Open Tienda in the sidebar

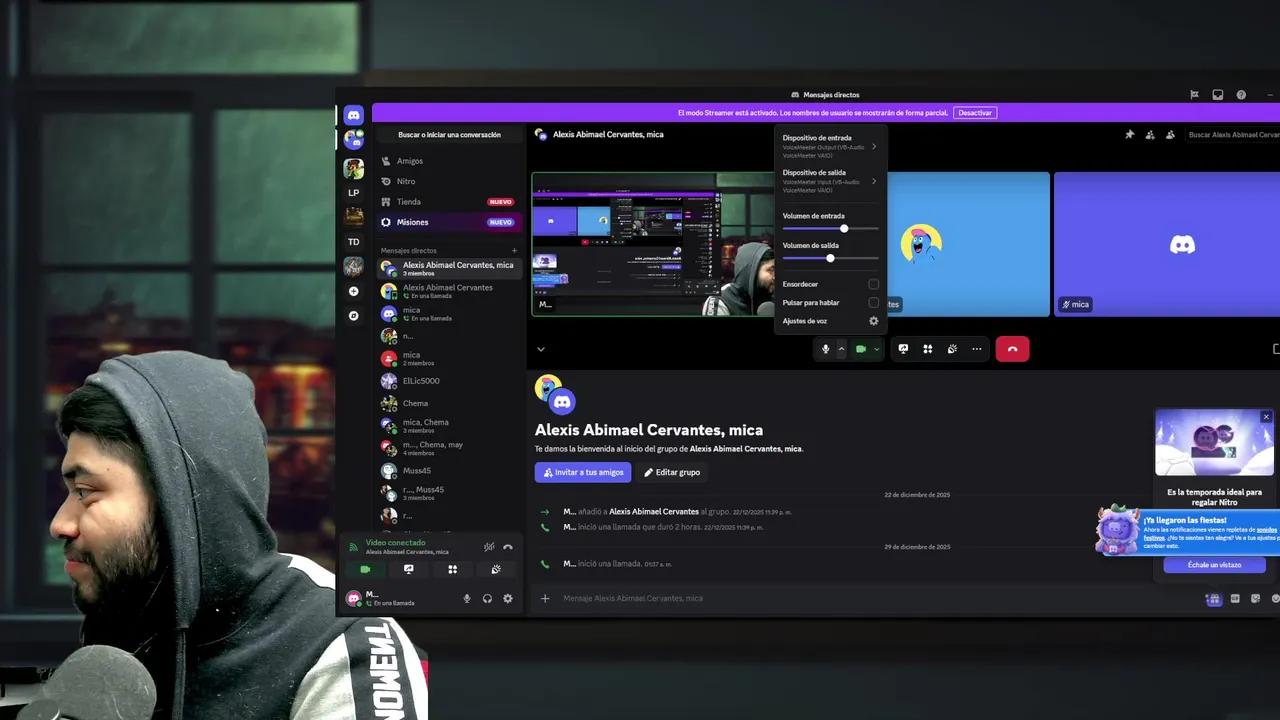pos(449,202)
